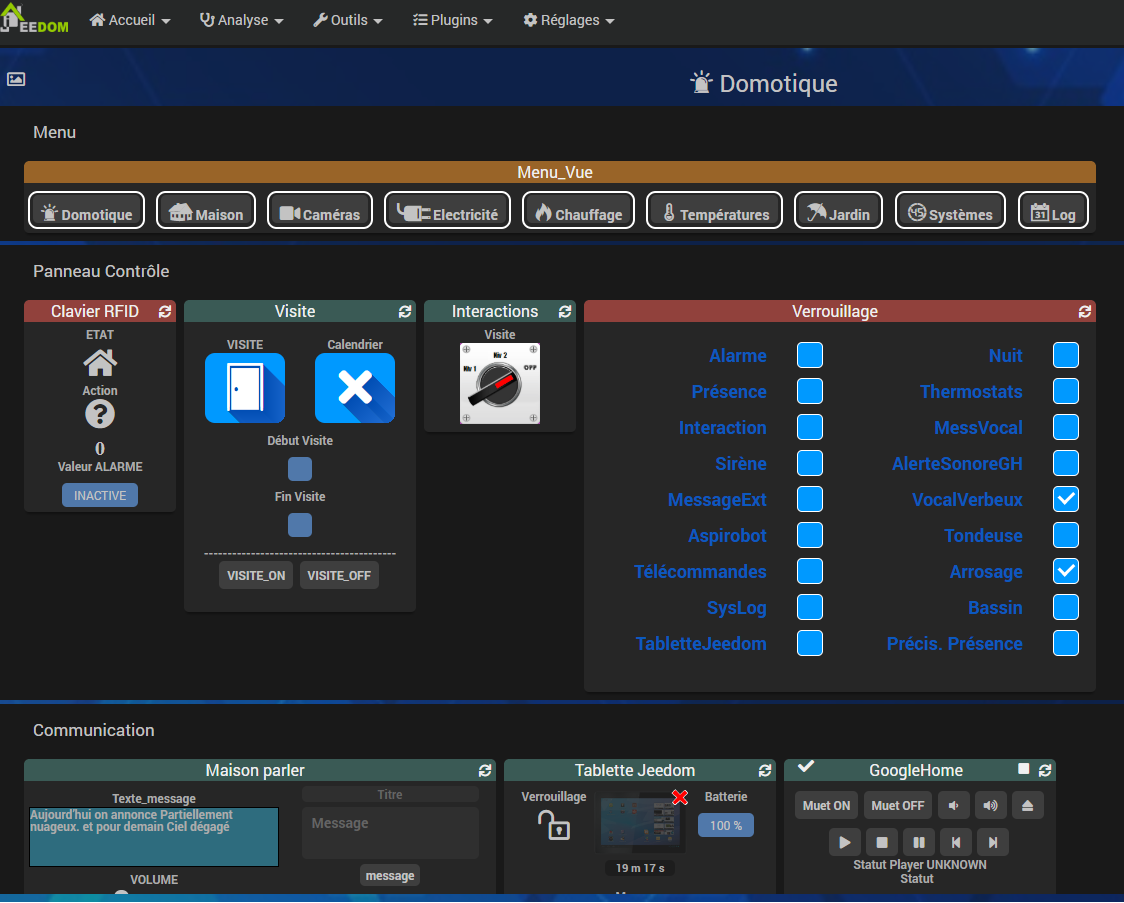1124x903 pixels.
Task: Uncheck the VocalVerbeux checkbox
Action: click(1066, 499)
